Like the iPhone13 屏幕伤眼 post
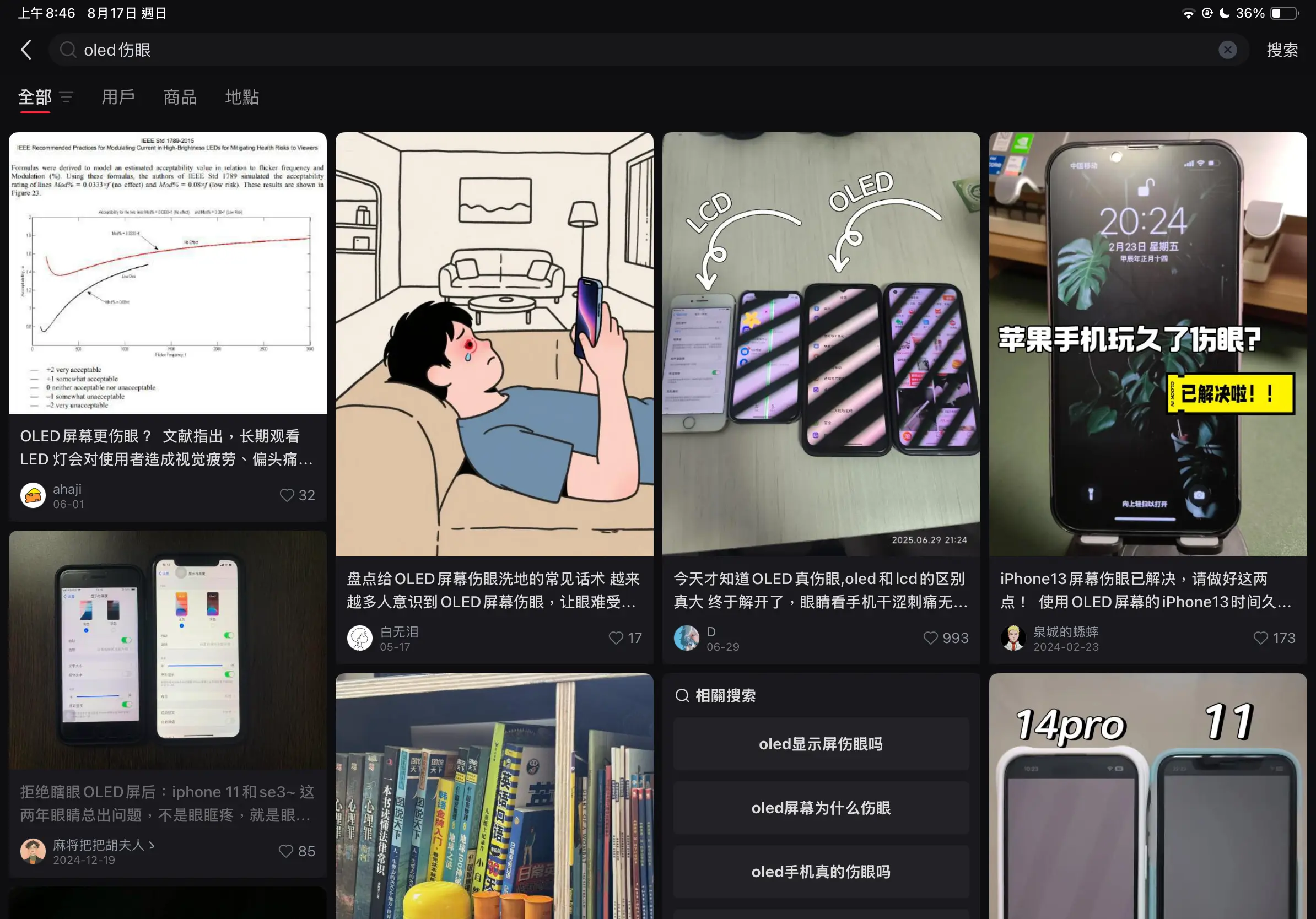 click(1260, 637)
